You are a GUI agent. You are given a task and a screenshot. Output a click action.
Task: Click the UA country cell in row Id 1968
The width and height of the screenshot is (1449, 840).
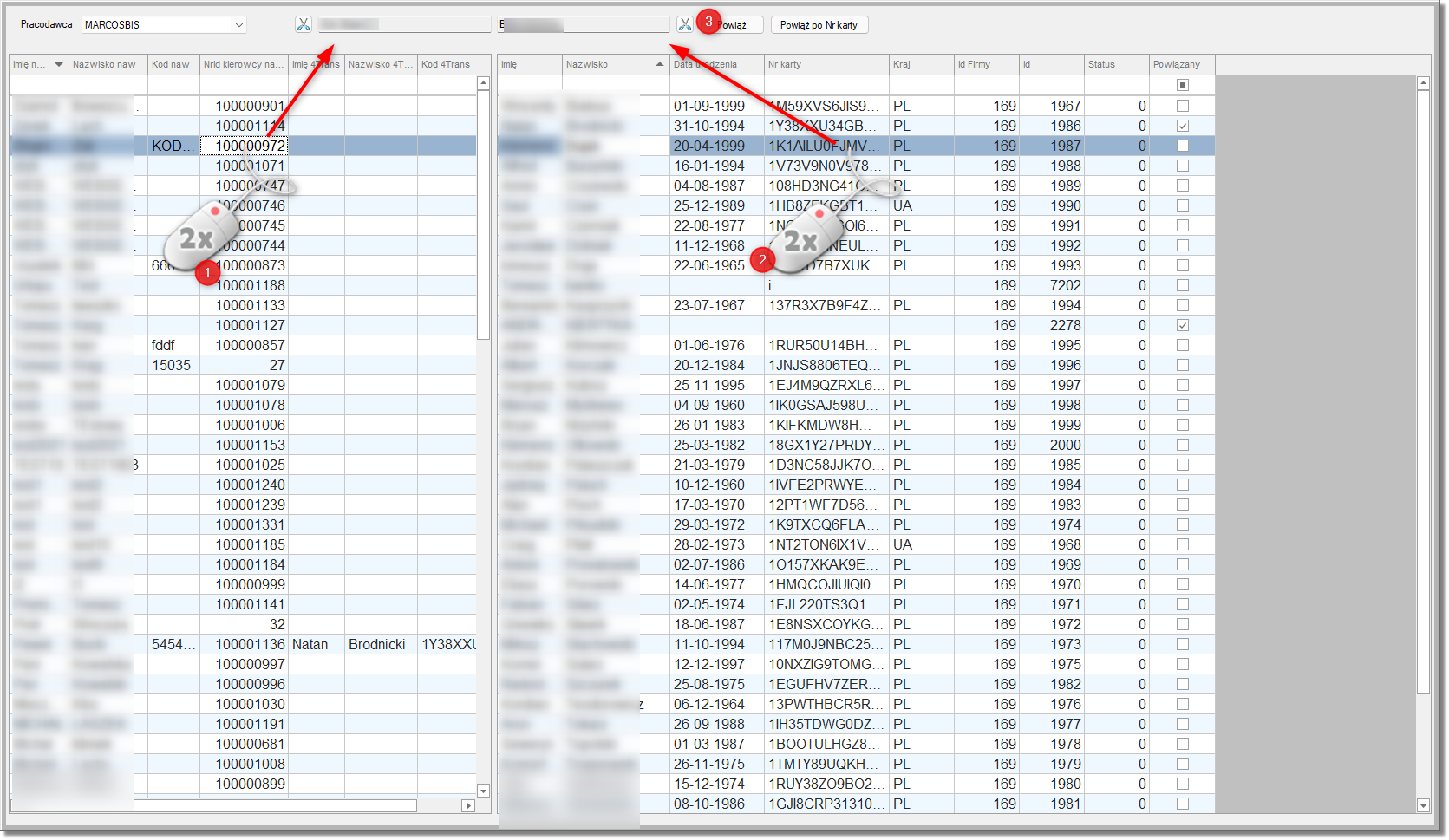(922, 544)
